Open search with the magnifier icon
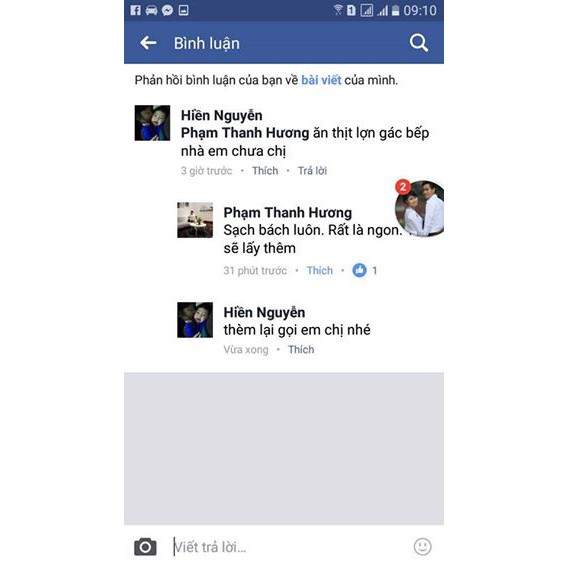This screenshot has width=568, height=568. coord(418,43)
